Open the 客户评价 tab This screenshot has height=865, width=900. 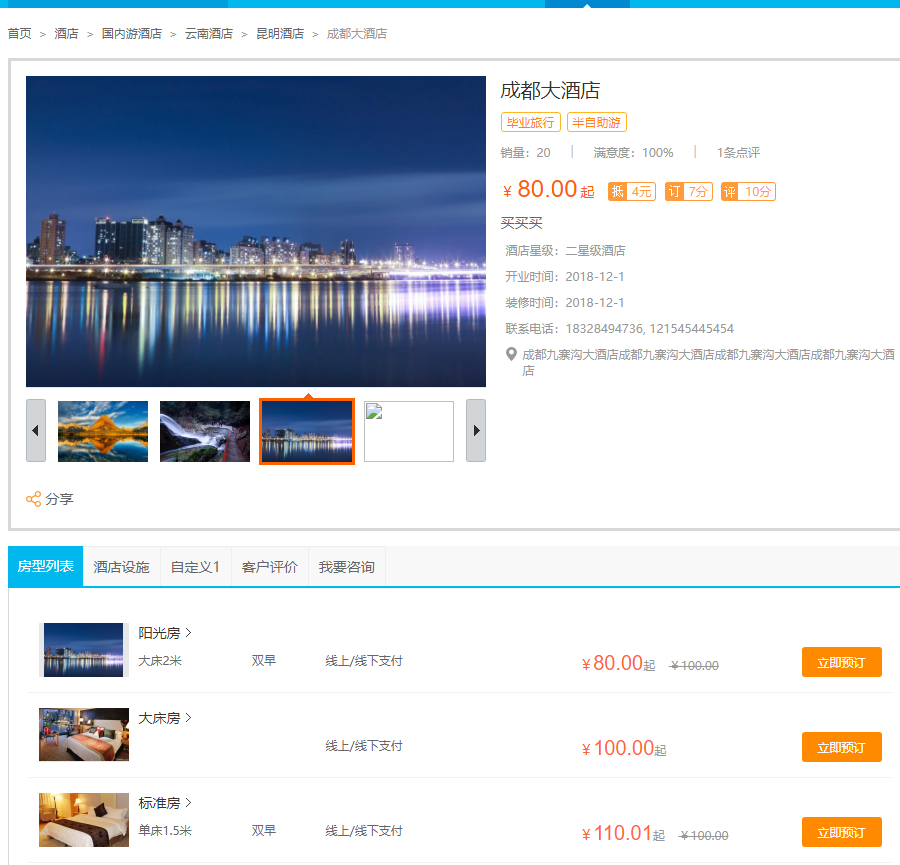click(270, 567)
